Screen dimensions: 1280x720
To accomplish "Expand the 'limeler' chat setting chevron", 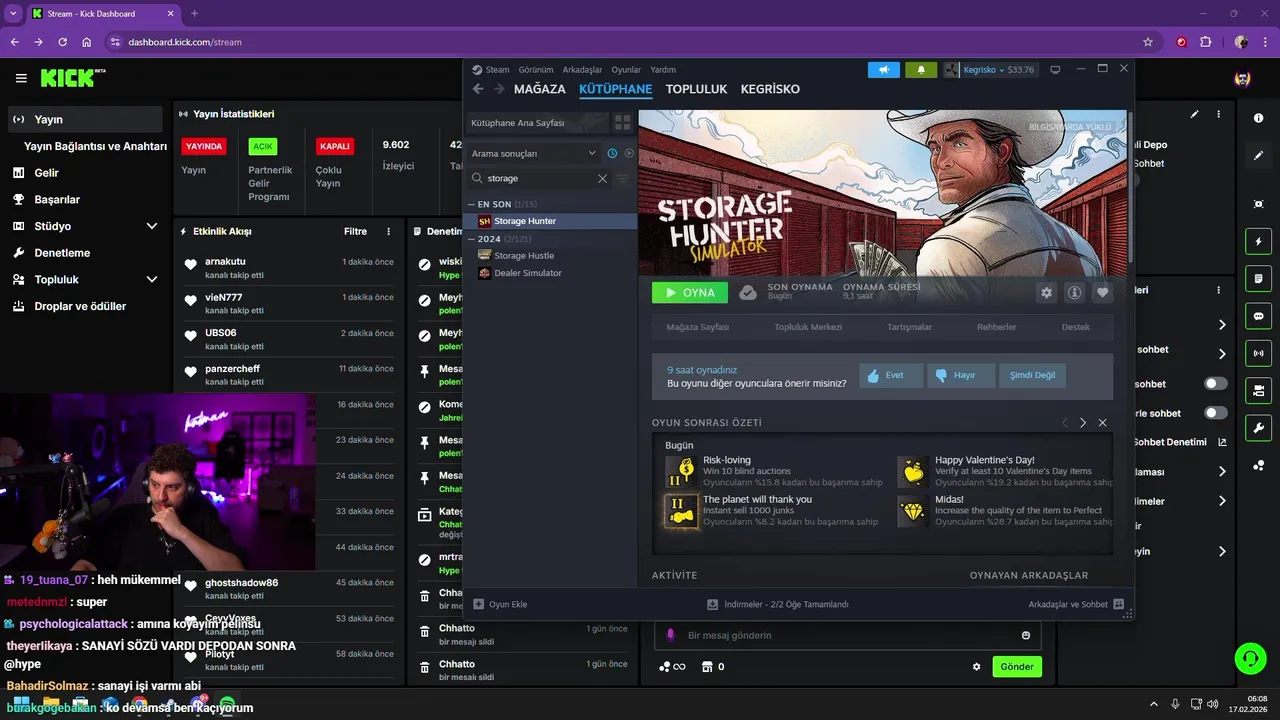I will point(1222,501).
